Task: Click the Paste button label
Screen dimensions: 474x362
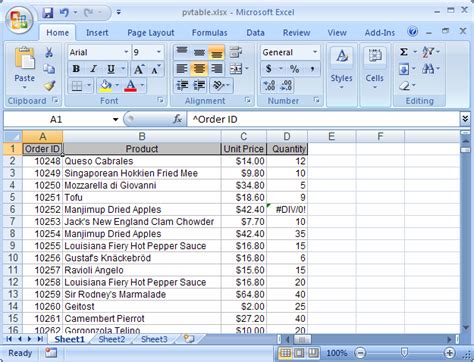Action: pyautogui.click(x=25, y=78)
